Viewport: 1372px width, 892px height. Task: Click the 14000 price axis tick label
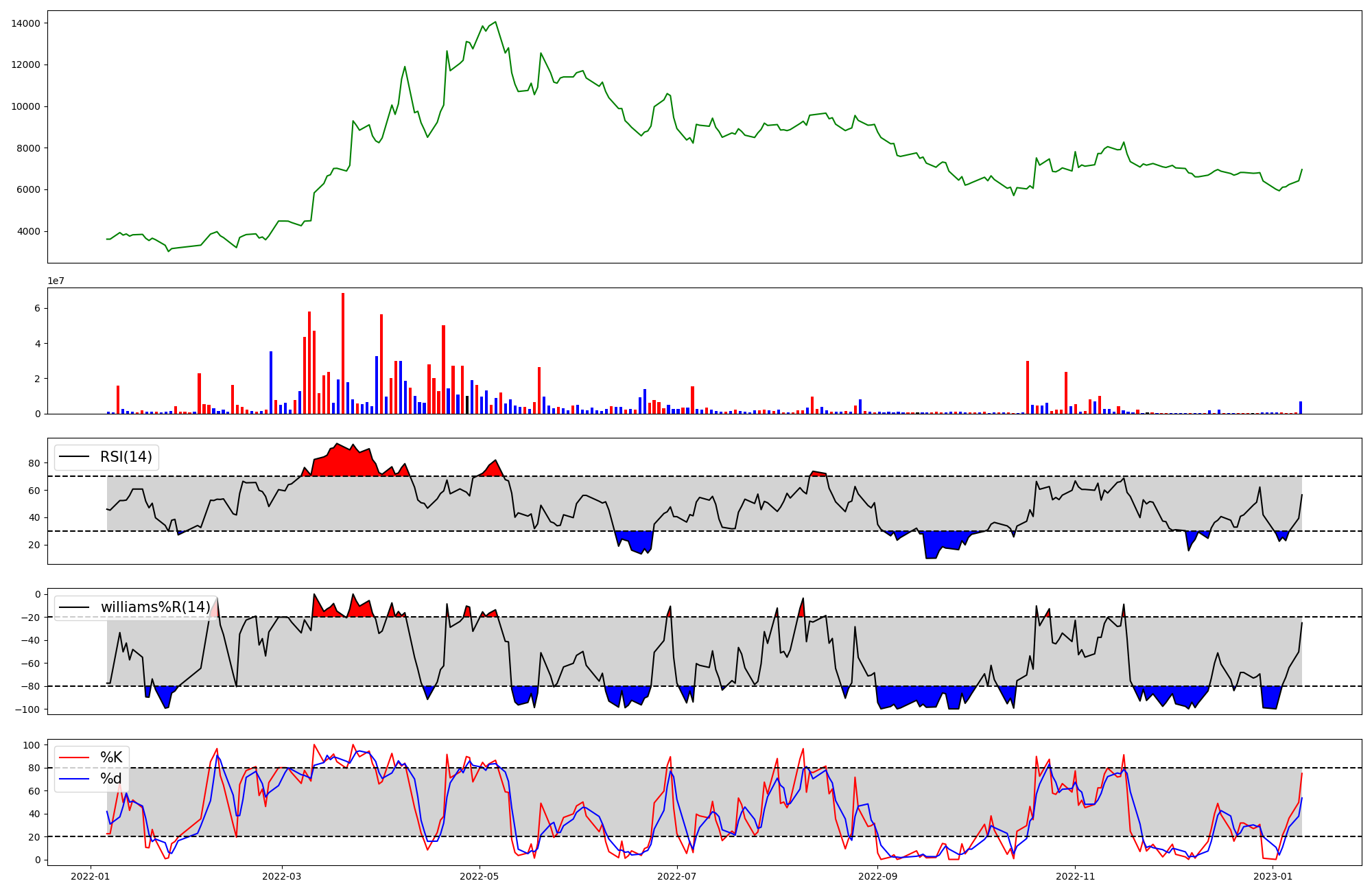(x=25, y=23)
